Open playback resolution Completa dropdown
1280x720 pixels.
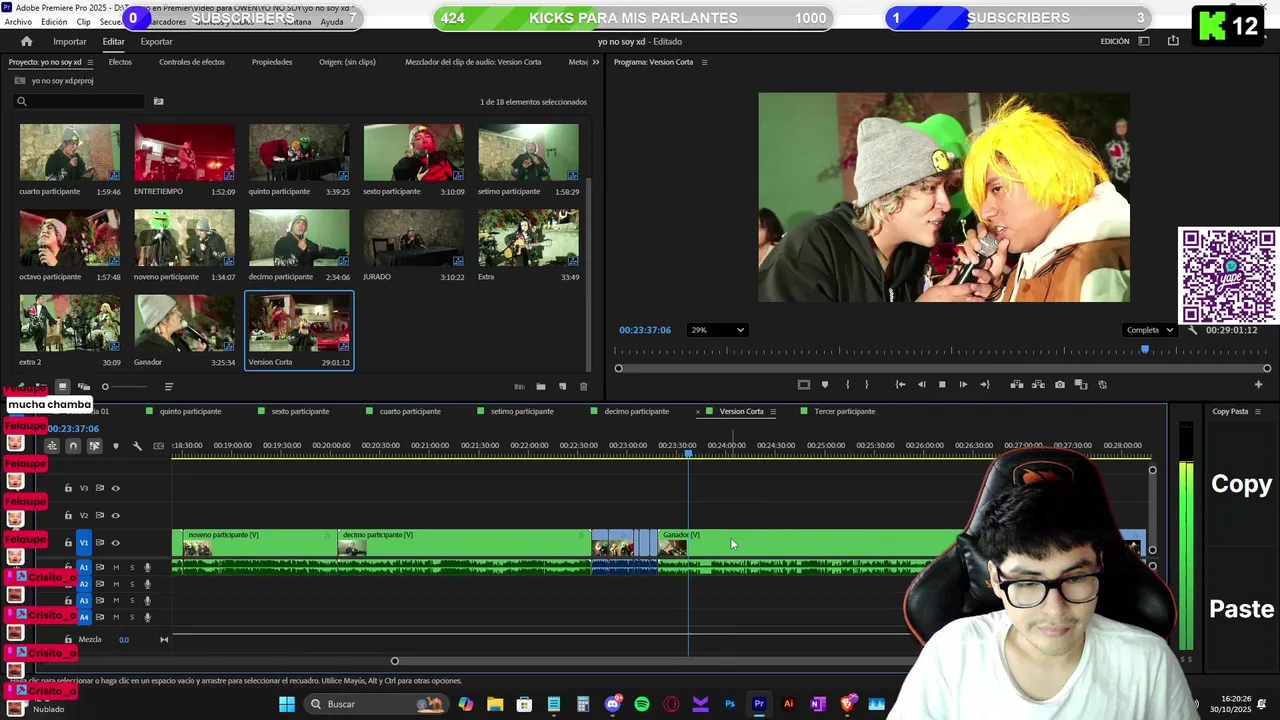click(1149, 330)
